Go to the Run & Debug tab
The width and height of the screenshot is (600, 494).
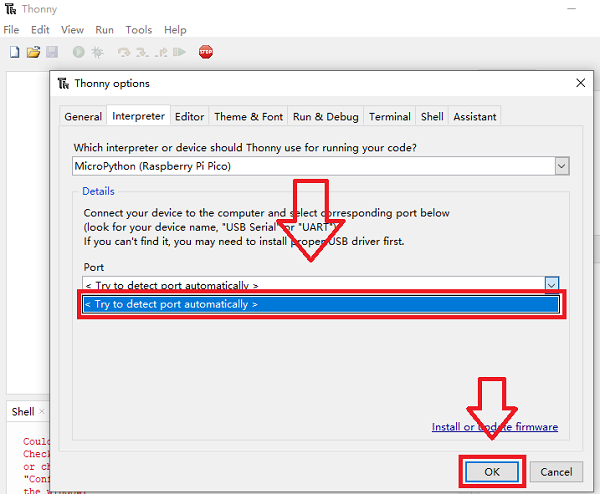pos(326,116)
